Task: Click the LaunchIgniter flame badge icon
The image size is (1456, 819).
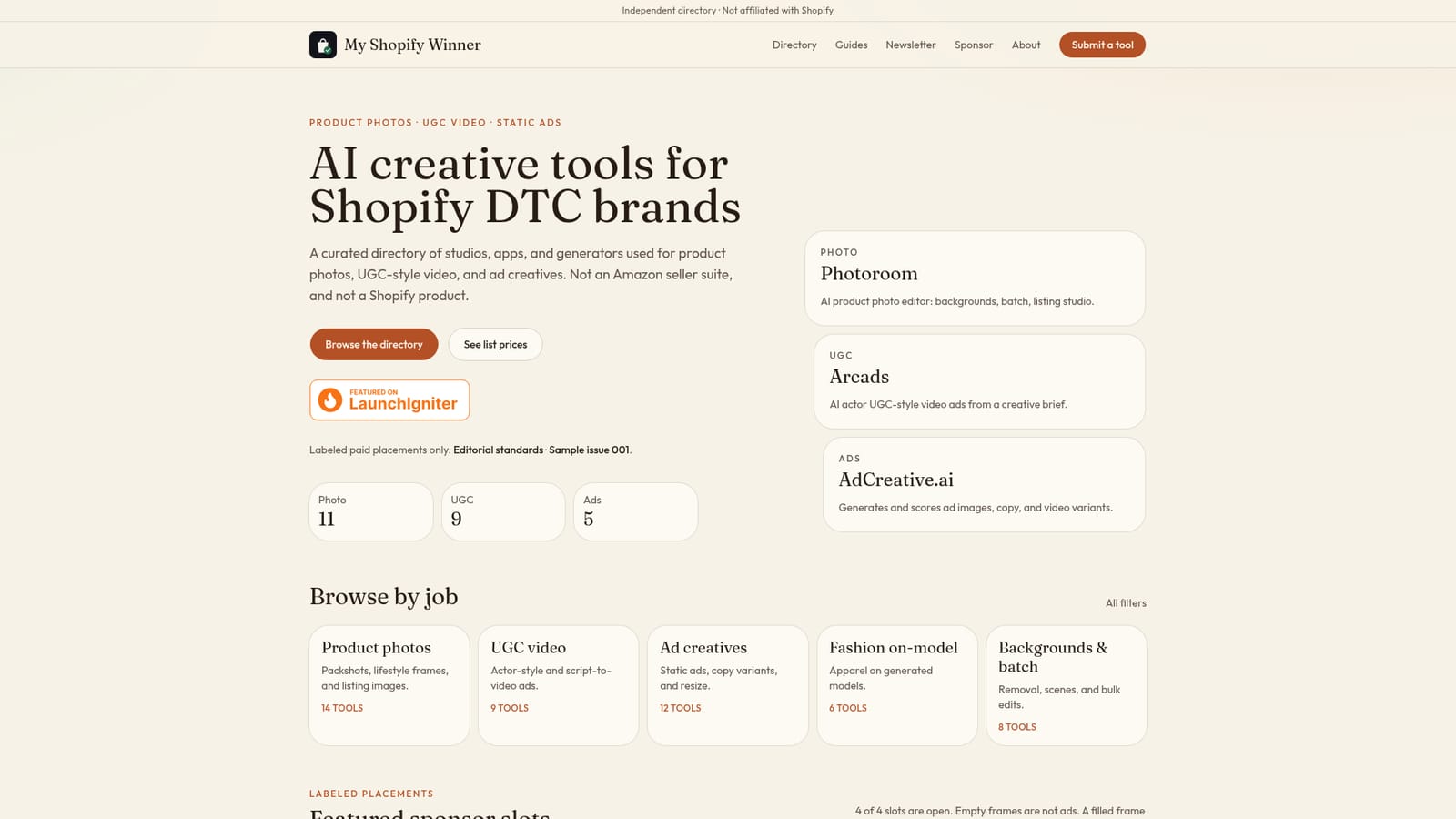Action: 330,399
